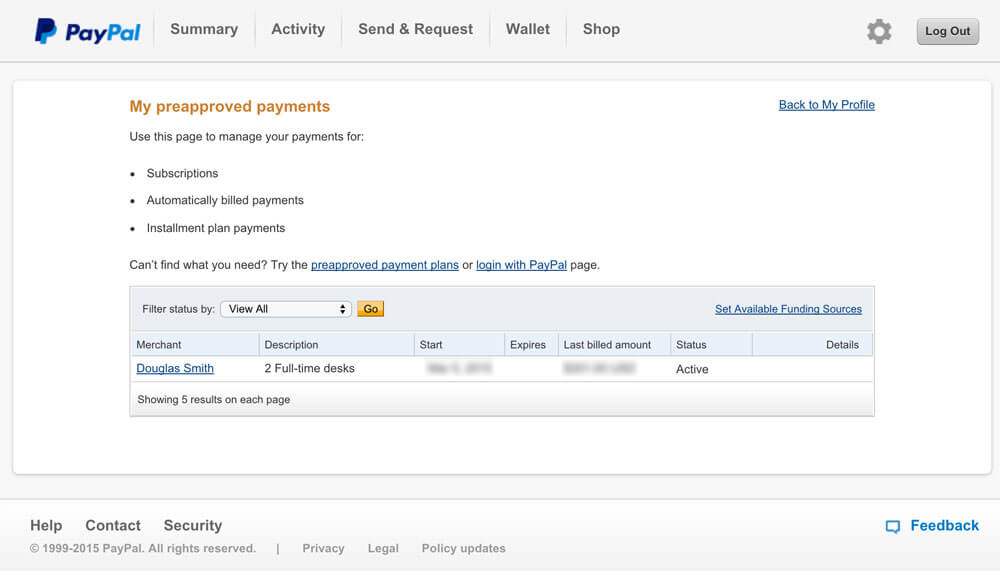
Task: Click the Feedback speech bubble icon
Action: pos(893,526)
